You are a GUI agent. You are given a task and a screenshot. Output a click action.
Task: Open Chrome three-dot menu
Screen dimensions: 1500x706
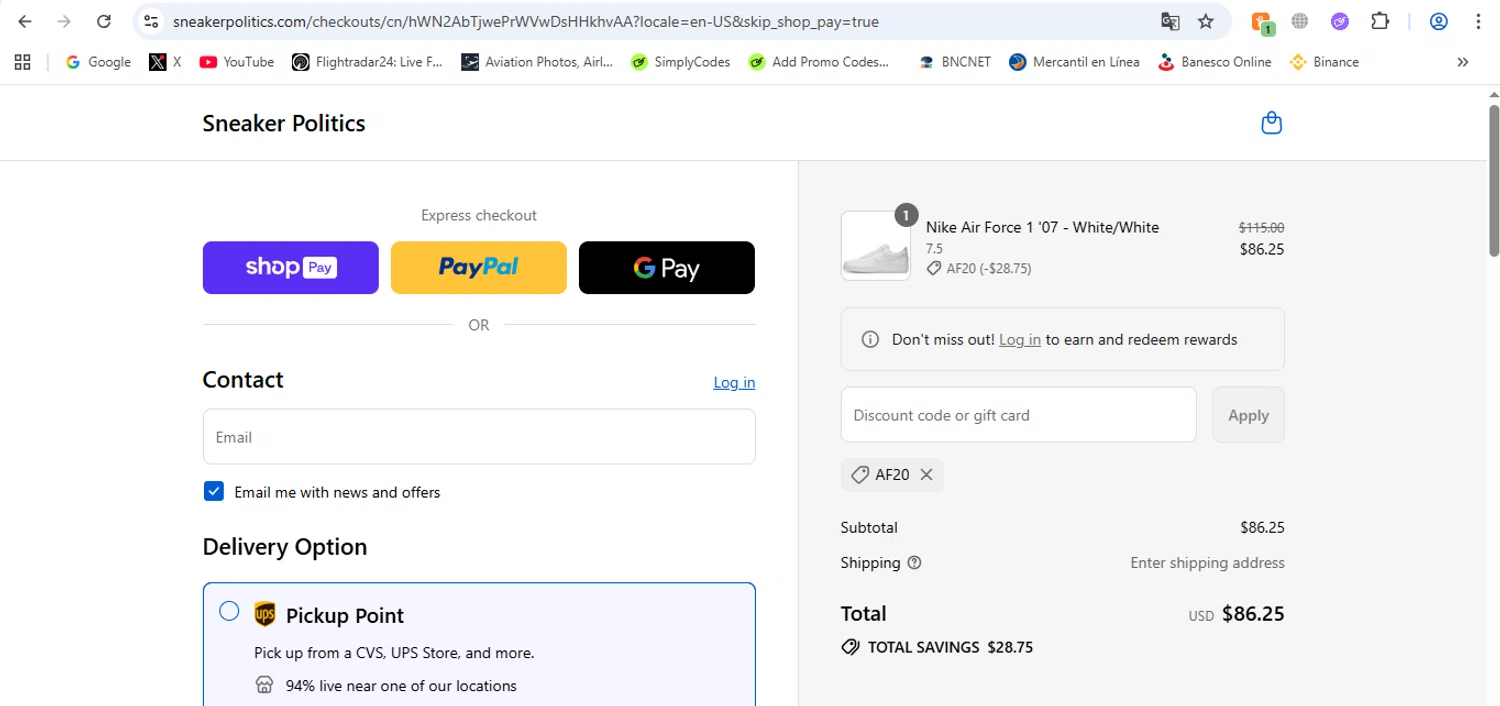click(1478, 21)
